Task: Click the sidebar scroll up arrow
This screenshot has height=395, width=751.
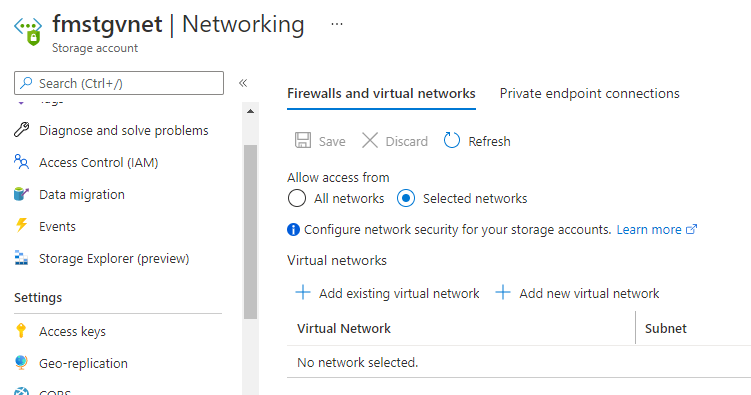Action: pyautogui.click(x=250, y=111)
